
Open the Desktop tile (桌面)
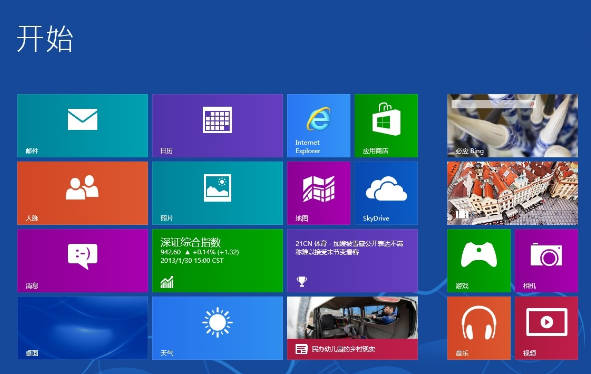(83, 328)
